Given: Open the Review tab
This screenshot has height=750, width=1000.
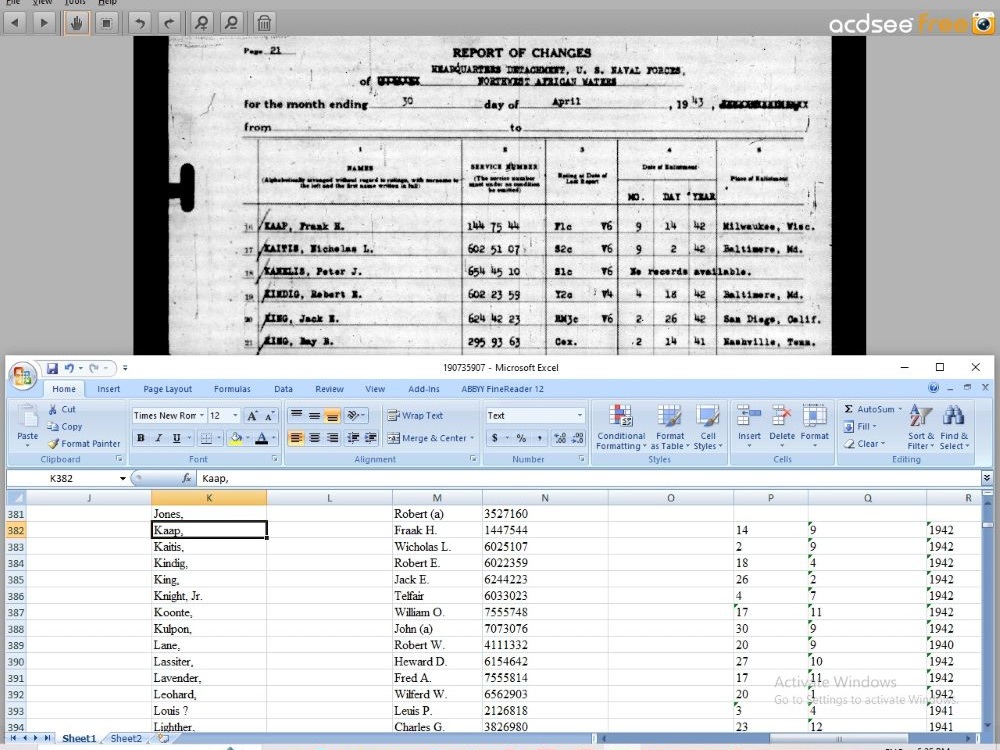Looking at the screenshot, I should (329, 389).
